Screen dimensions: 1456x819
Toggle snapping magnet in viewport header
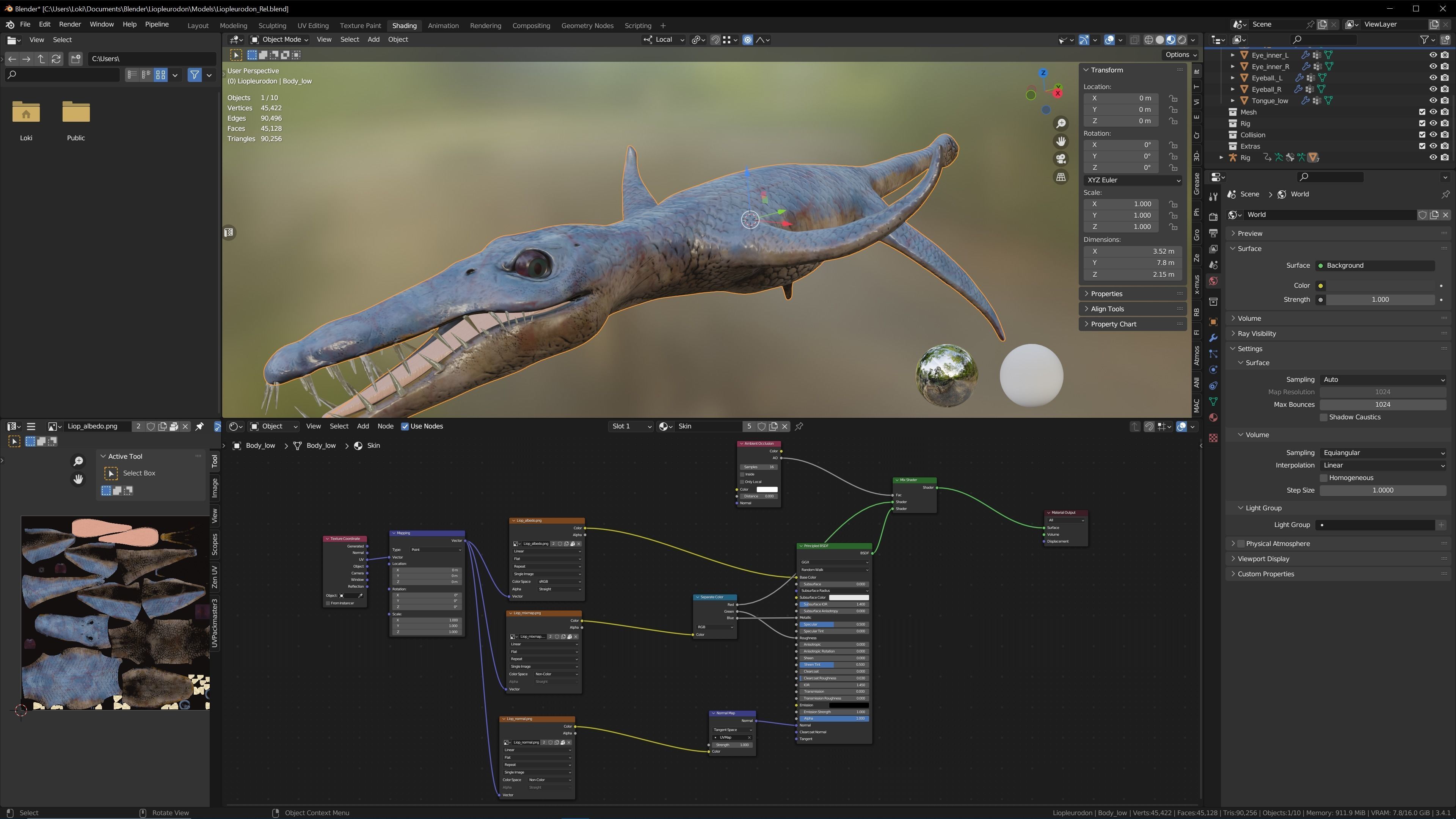715,39
